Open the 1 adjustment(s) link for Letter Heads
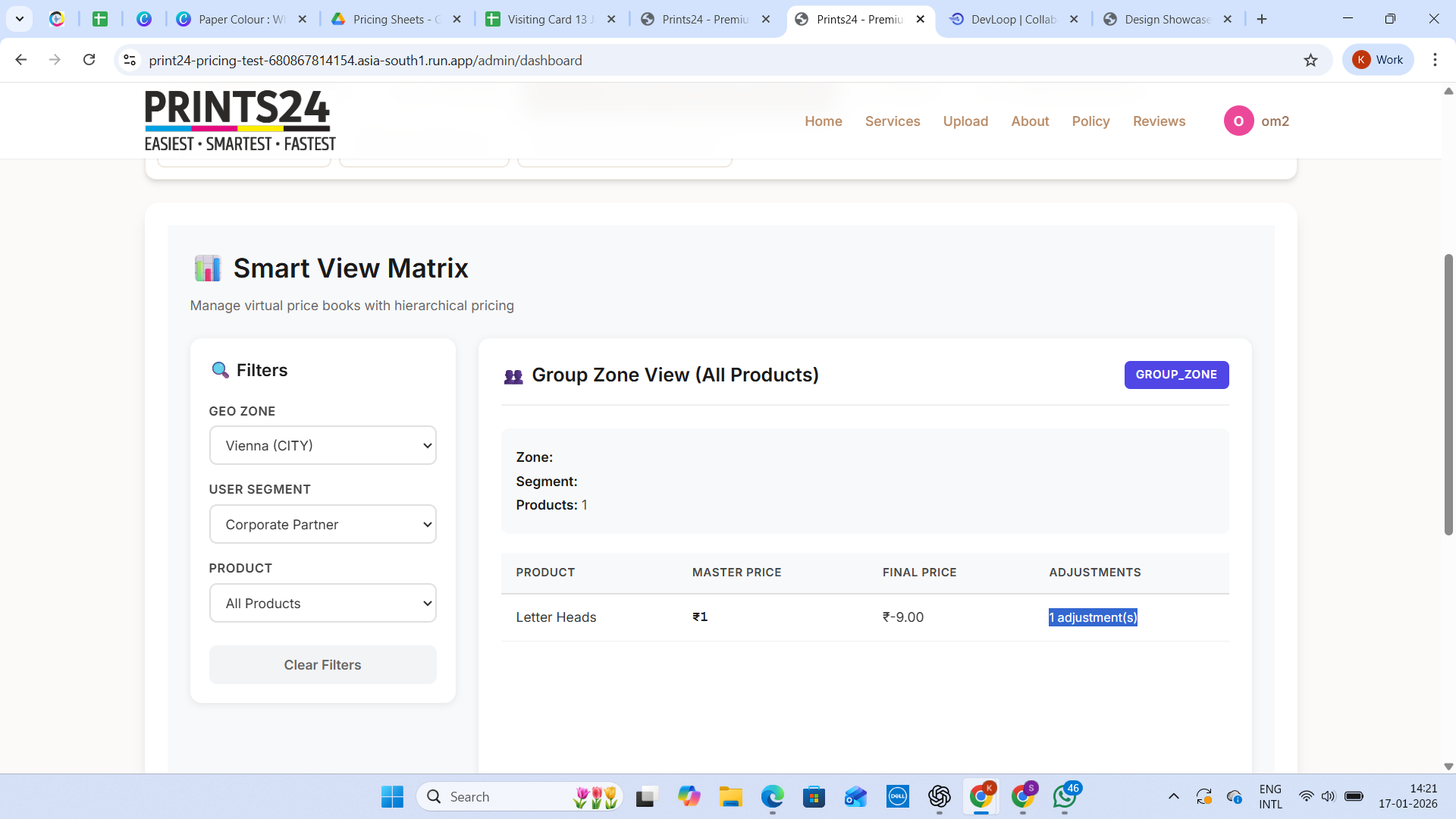The image size is (1456, 819). [x=1092, y=617]
